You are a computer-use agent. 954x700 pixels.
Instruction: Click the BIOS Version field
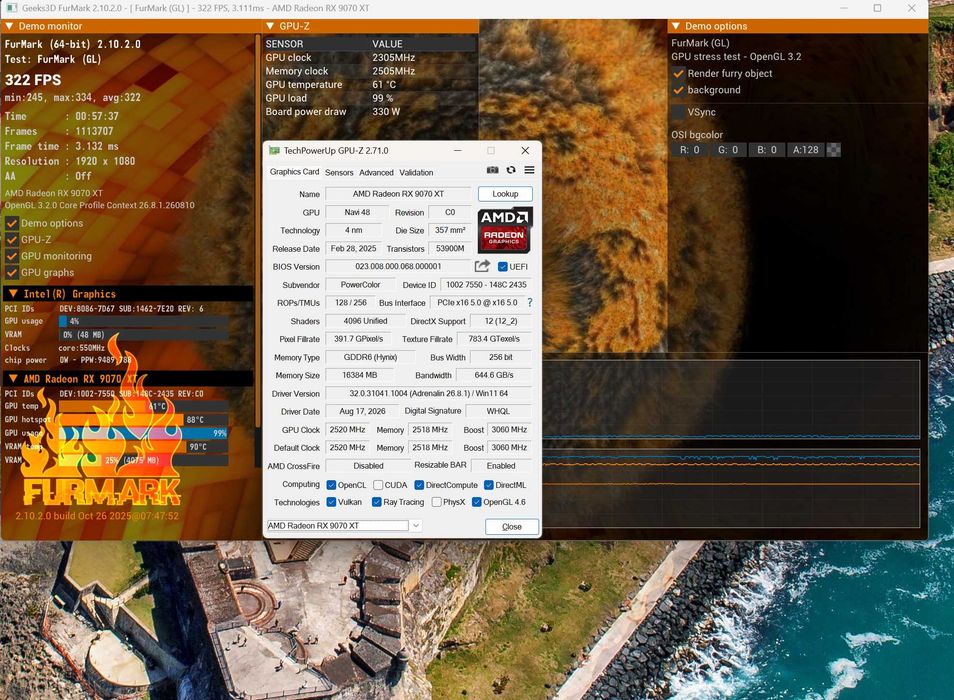point(398,266)
